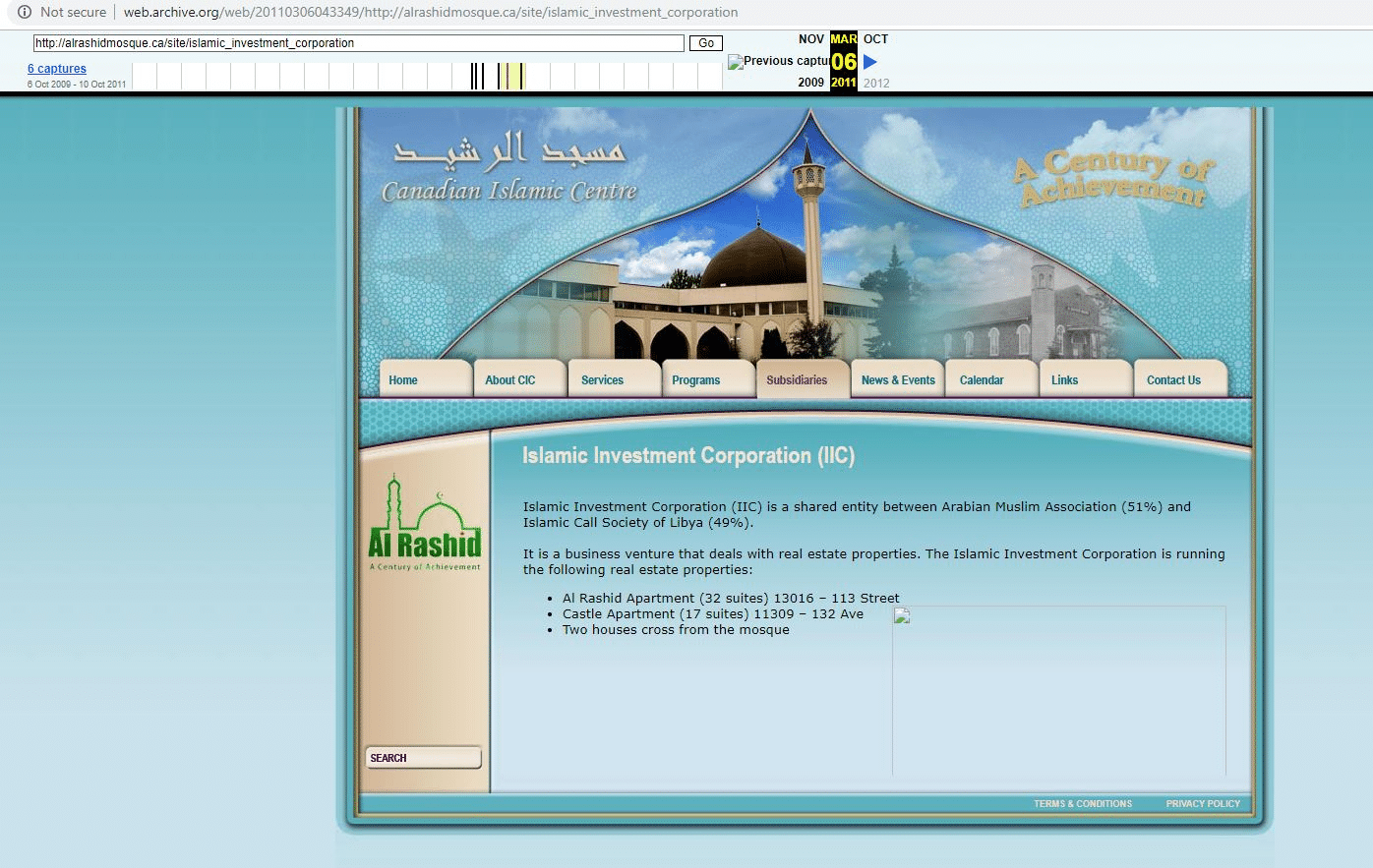Click the Go button in Wayback toolbar
The height and width of the screenshot is (868, 1373).
click(706, 43)
